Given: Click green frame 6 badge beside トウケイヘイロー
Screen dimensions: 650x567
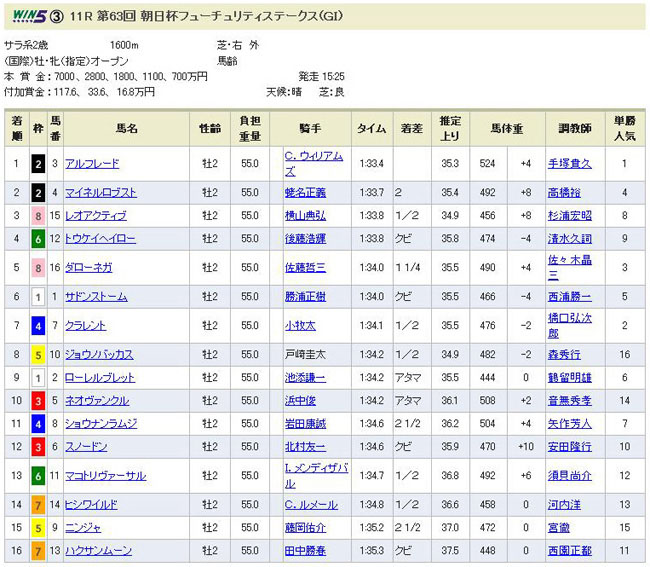Looking at the screenshot, I should click(x=37, y=239).
